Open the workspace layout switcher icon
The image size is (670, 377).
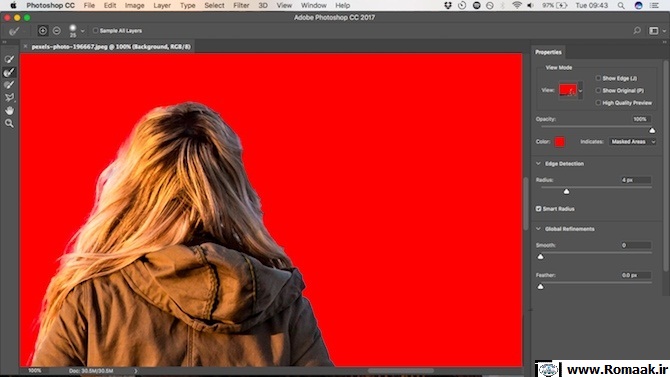pos(653,31)
